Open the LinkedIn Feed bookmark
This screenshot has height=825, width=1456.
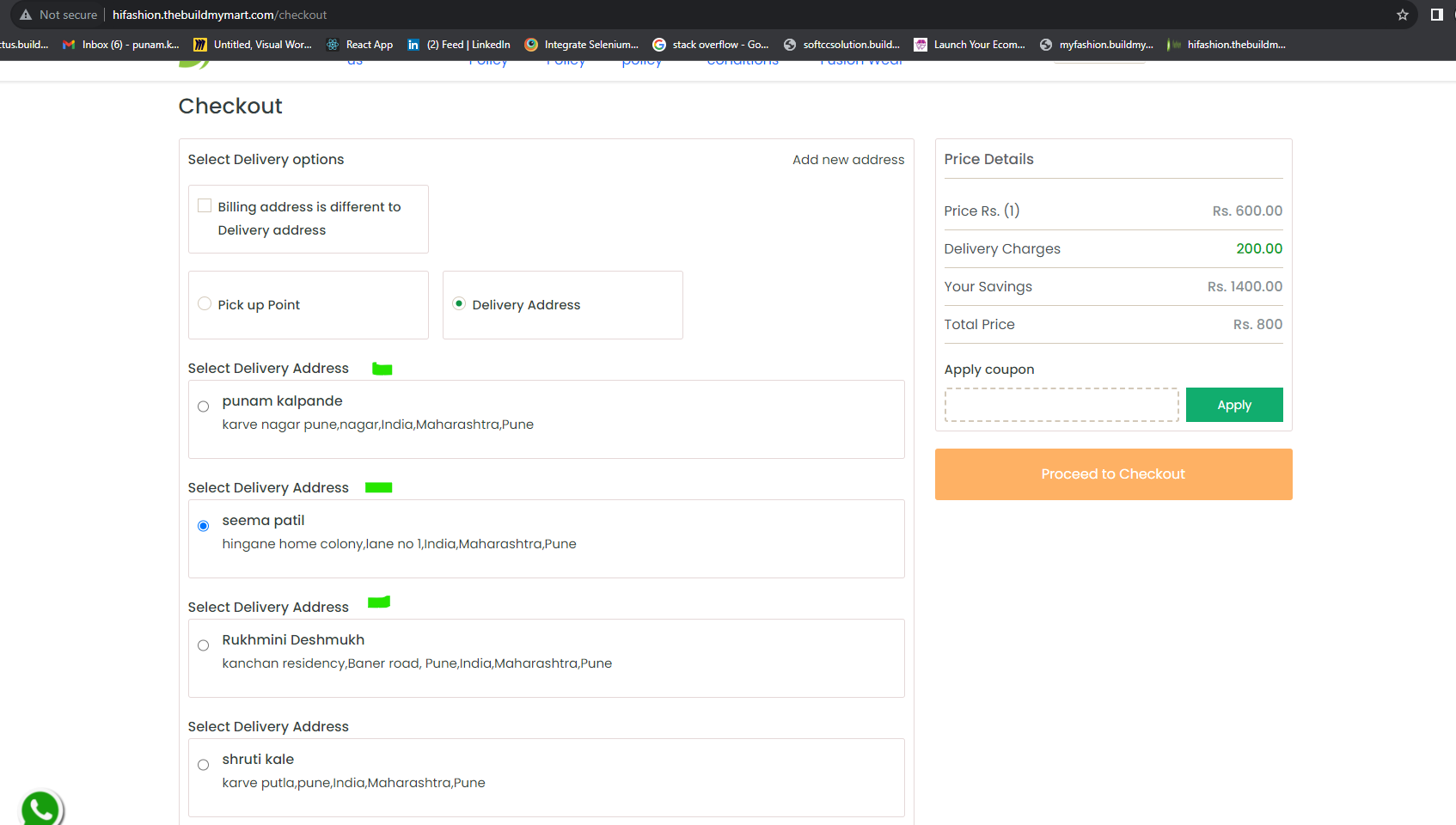[459, 45]
